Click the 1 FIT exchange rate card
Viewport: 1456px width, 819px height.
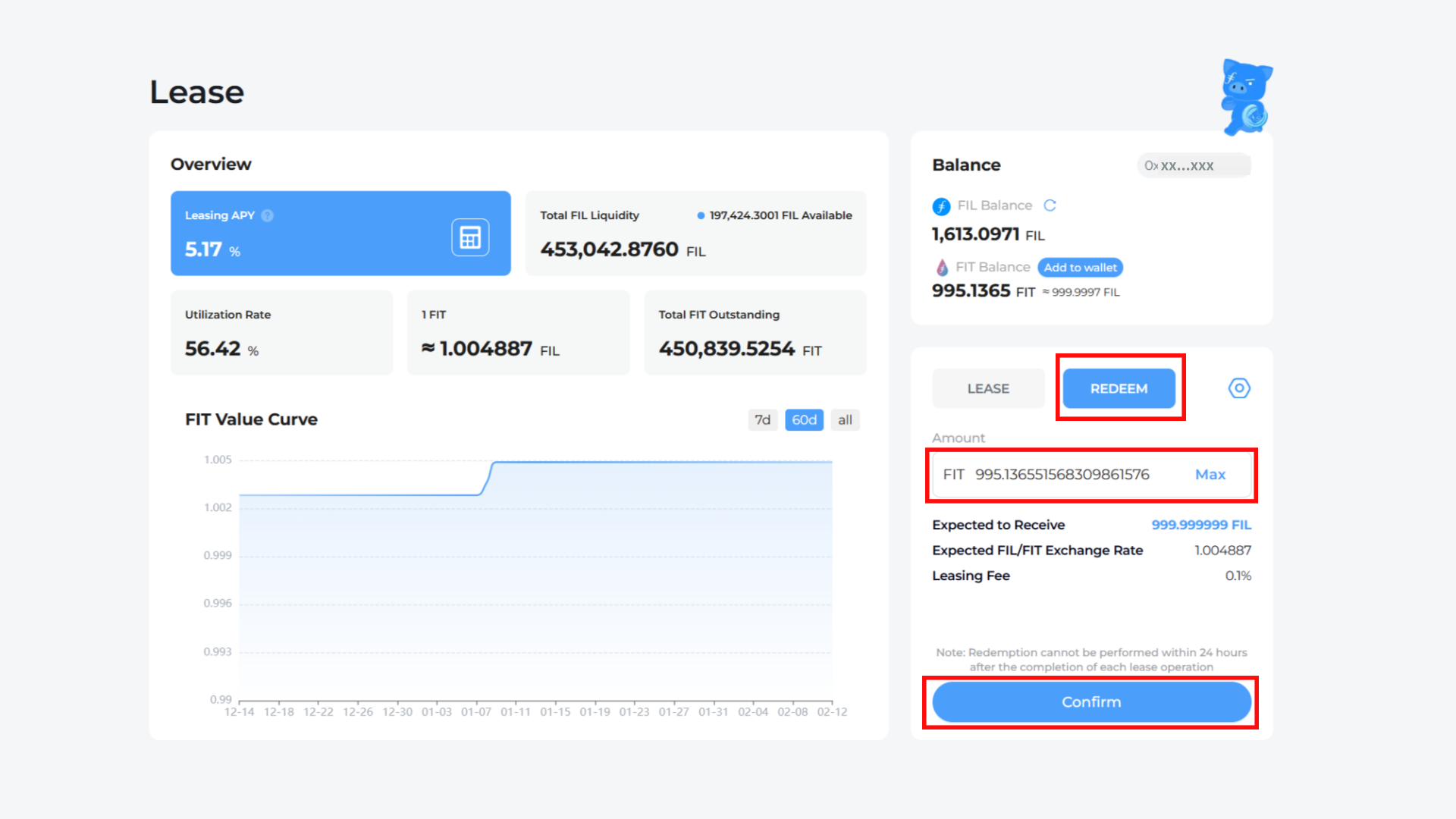(518, 333)
